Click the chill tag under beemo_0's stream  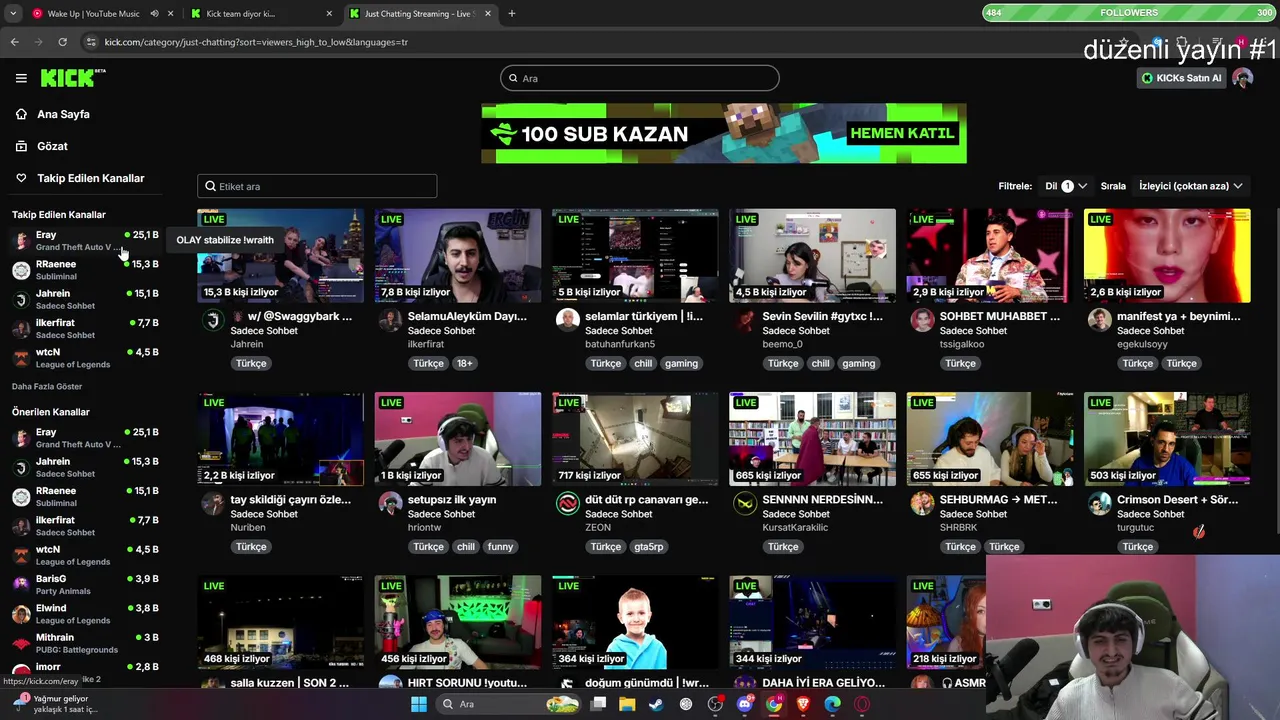click(x=820, y=363)
